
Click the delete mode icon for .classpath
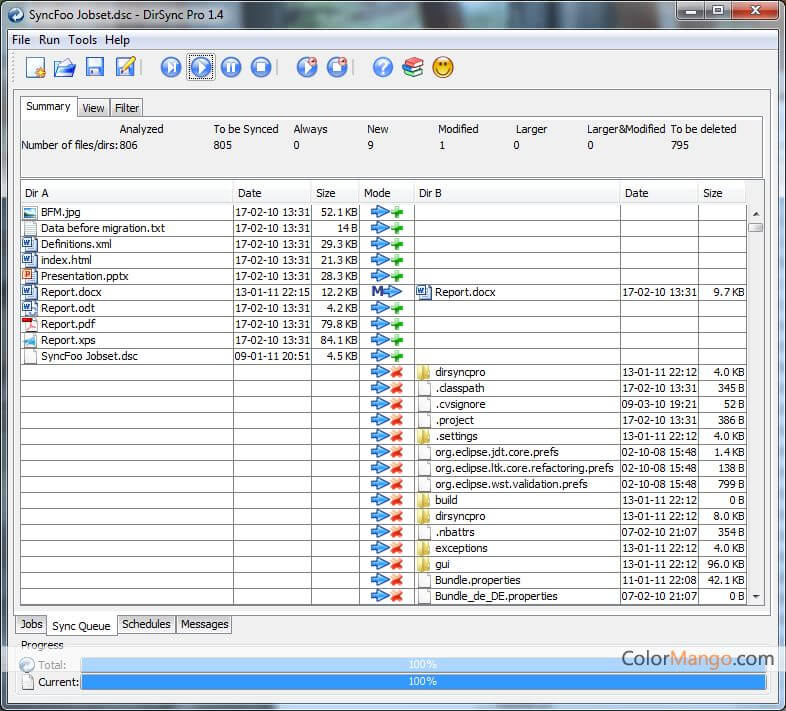387,388
